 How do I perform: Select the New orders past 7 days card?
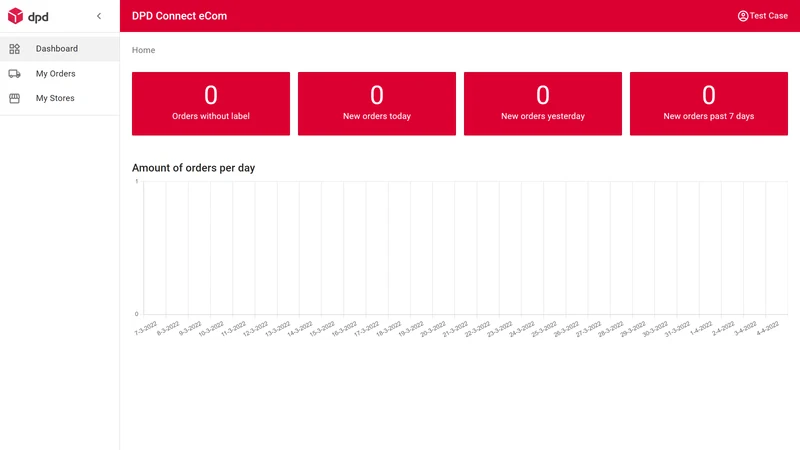[709, 104]
